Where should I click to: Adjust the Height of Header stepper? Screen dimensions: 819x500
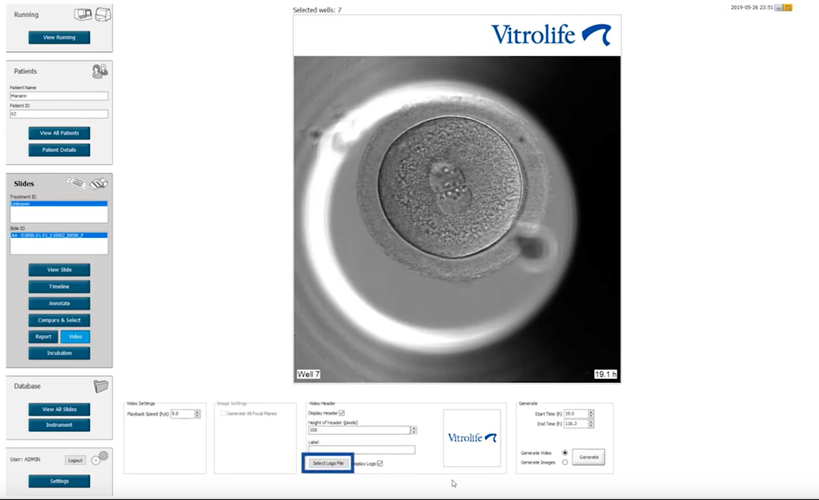[x=414, y=430]
